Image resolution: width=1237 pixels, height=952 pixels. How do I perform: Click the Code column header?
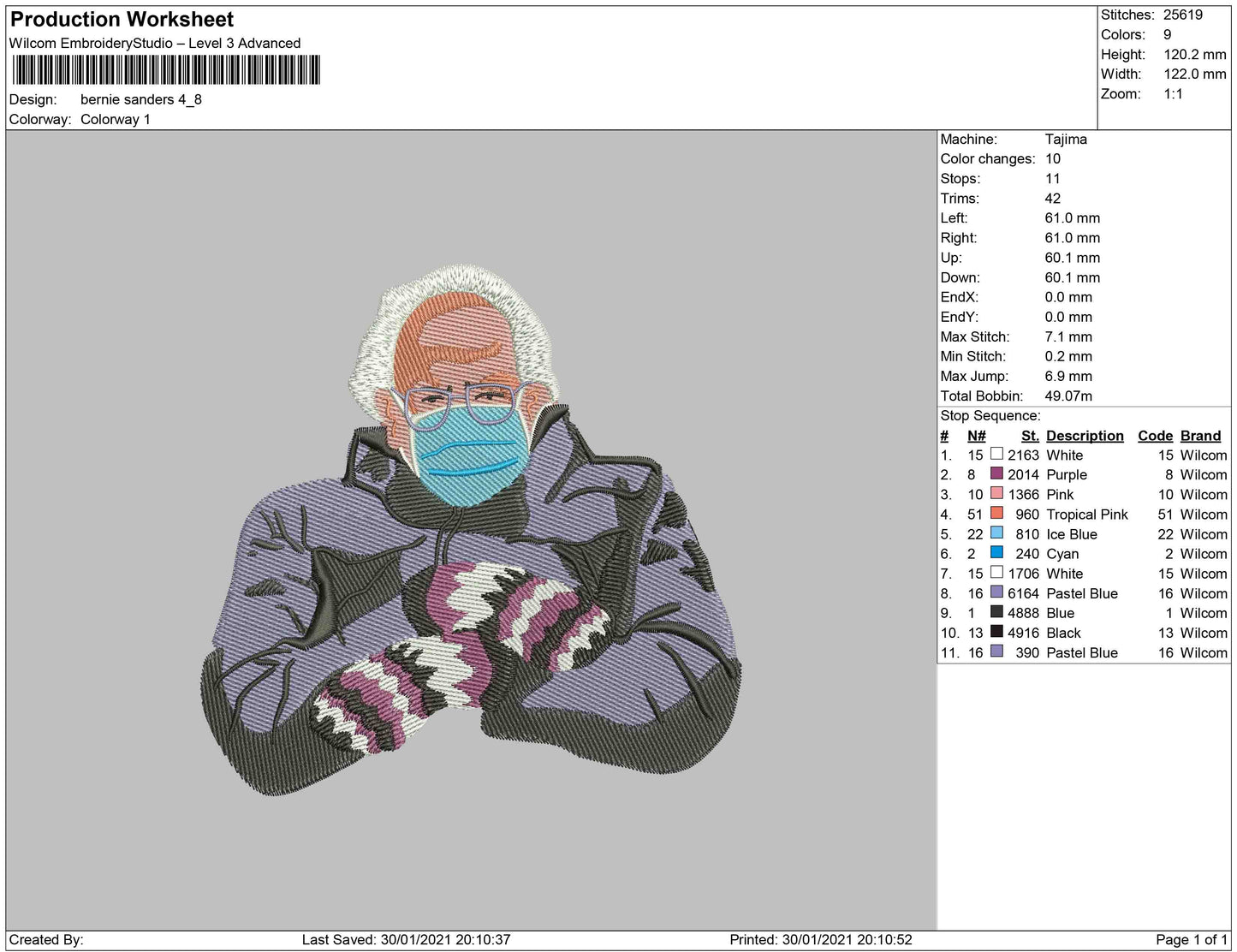click(x=1155, y=436)
